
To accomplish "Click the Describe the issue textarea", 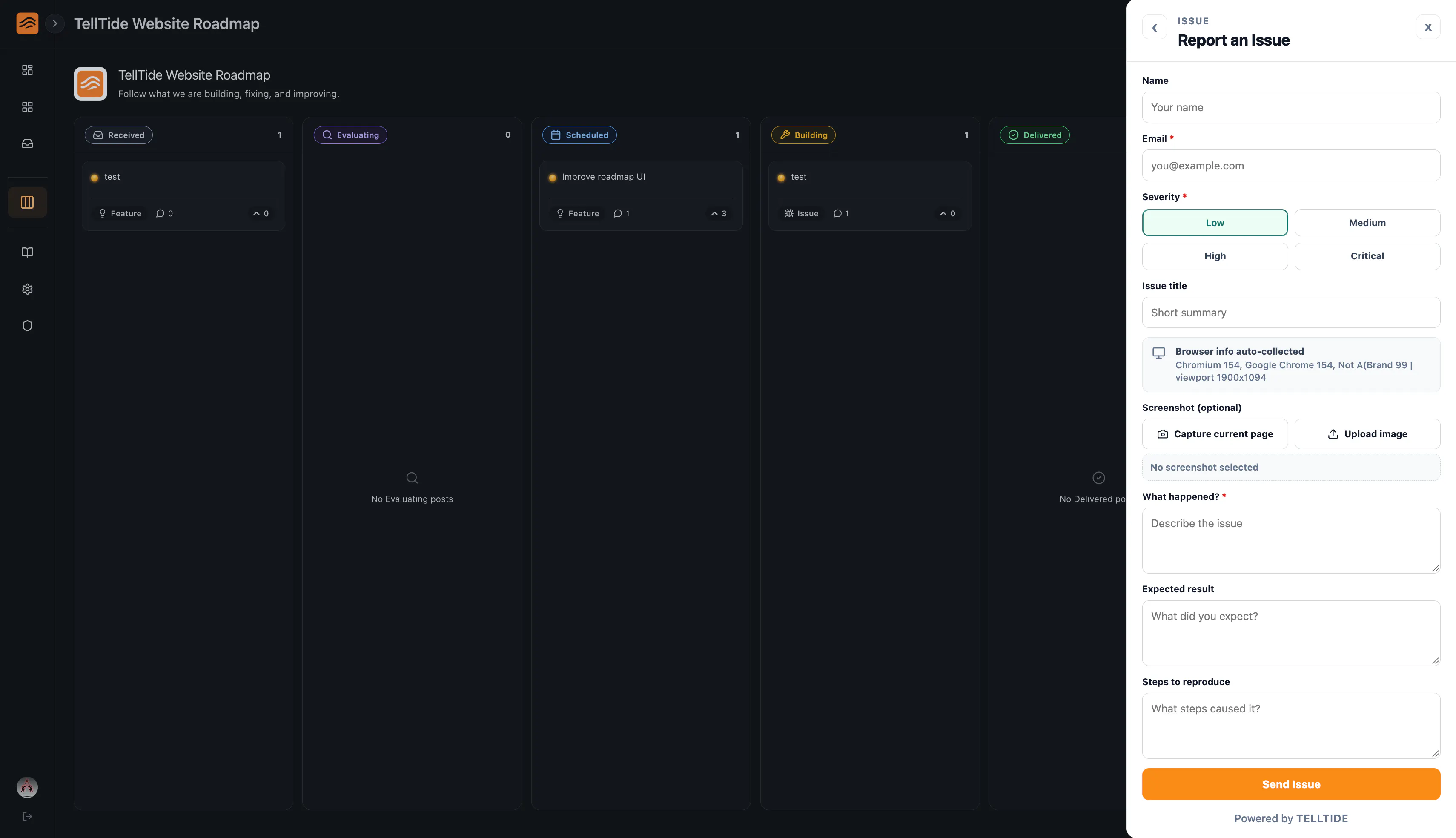I will tap(1291, 540).
